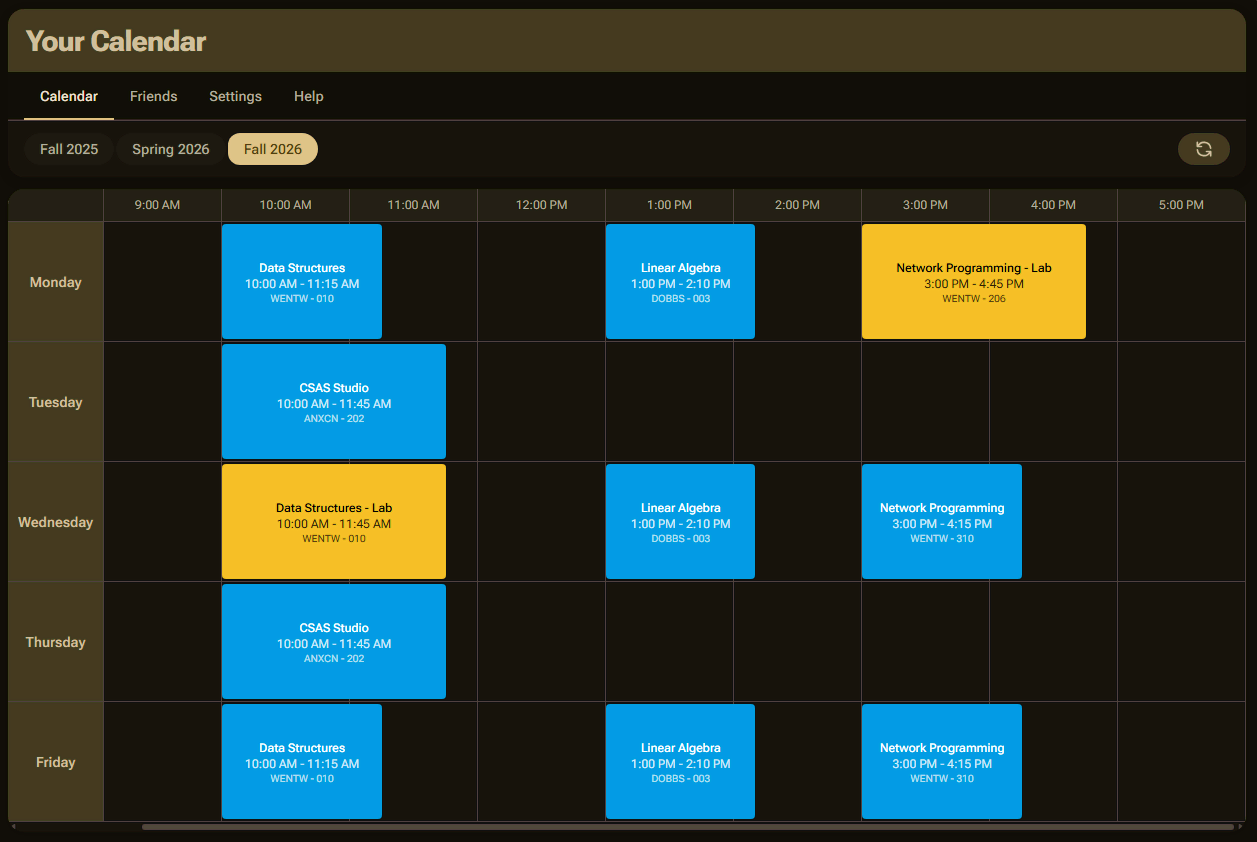
Task: Click the 3:00 PM column header
Action: pos(926,205)
